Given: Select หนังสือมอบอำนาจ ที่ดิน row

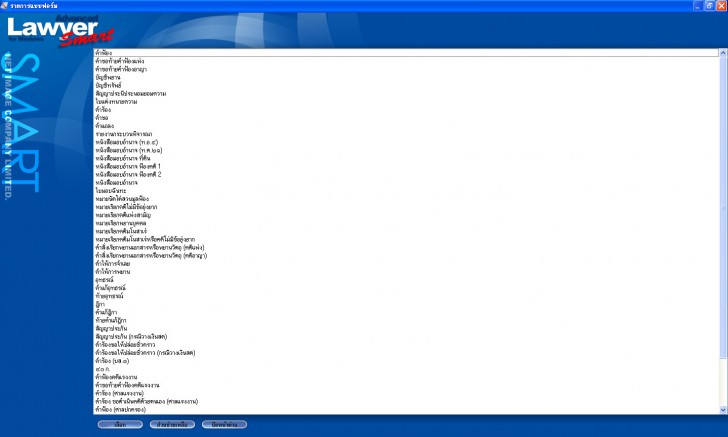Looking at the screenshot, I should [406, 158].
